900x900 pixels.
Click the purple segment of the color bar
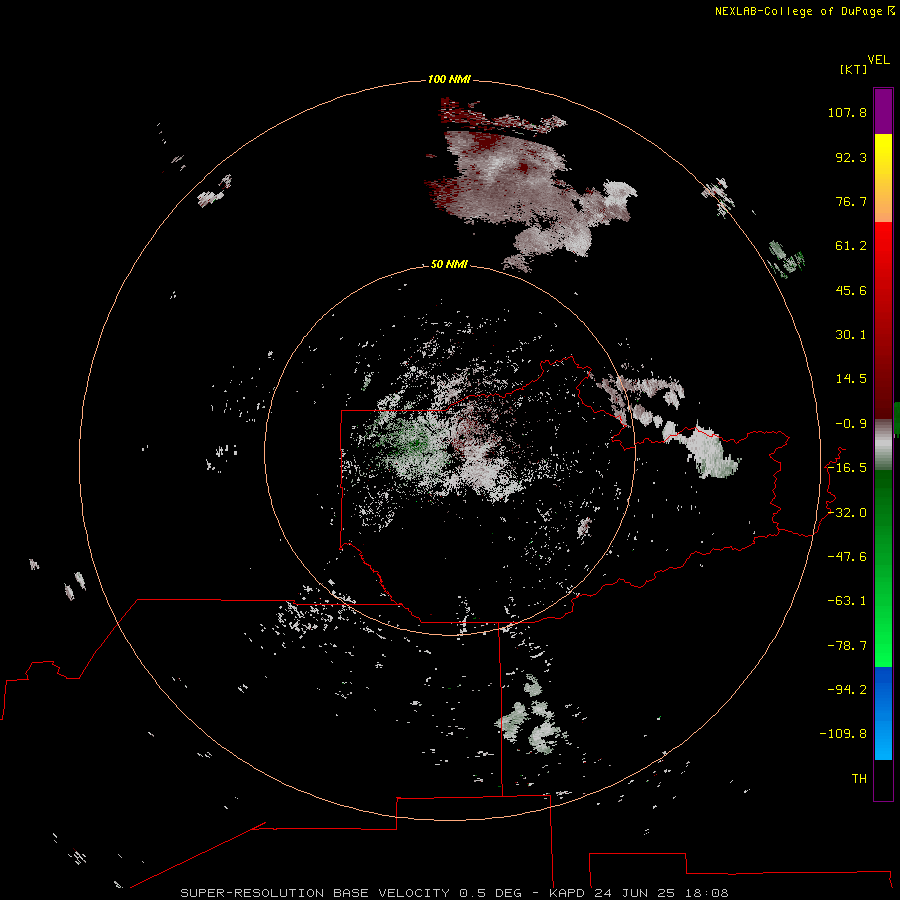point(883,111)
